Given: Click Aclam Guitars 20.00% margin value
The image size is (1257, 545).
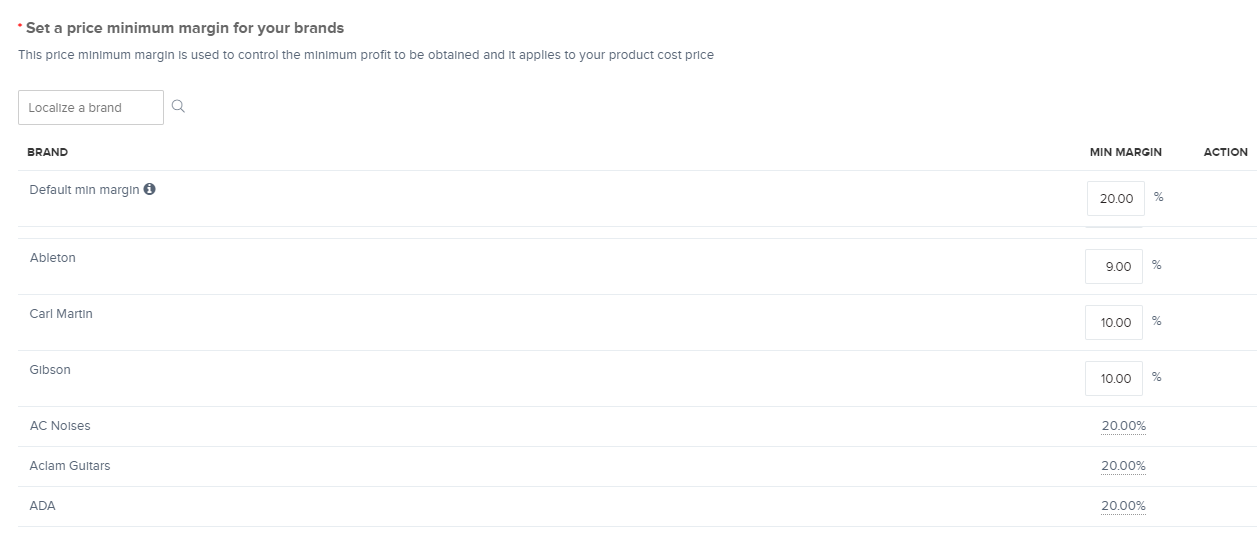Looking at the screenshot, I should point(1123,466).
